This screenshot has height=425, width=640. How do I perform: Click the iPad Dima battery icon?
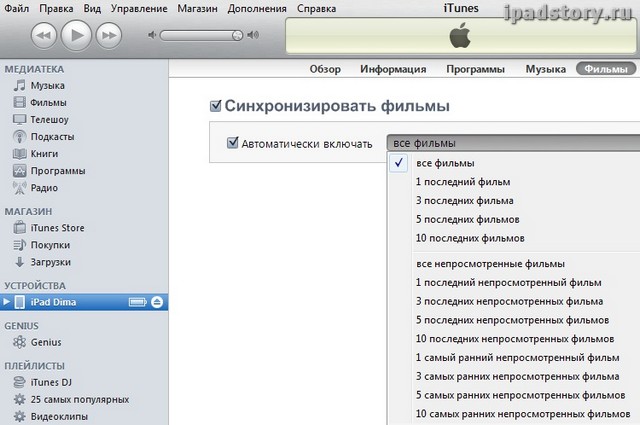pos(138,302)
